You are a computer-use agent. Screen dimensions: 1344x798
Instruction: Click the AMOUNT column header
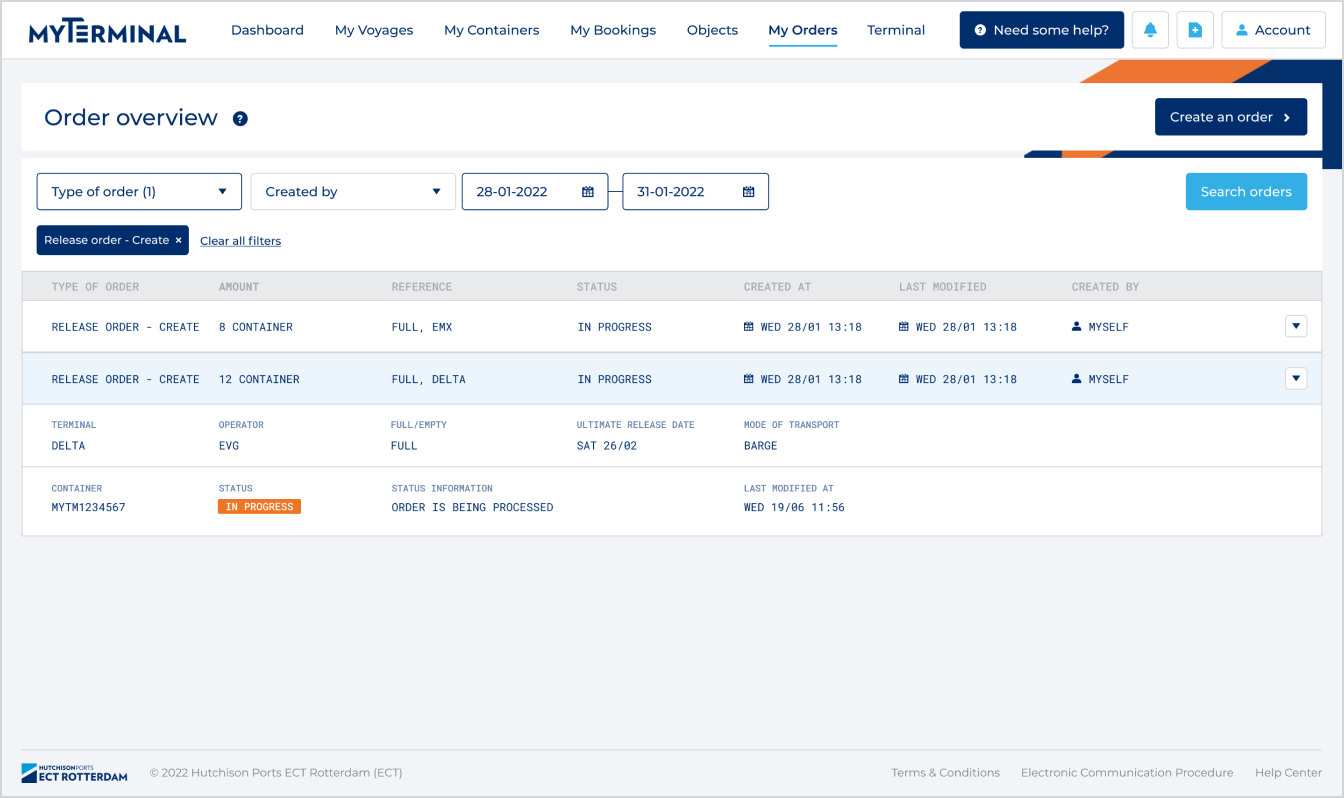pyautogui.click(x=239, y=287)
